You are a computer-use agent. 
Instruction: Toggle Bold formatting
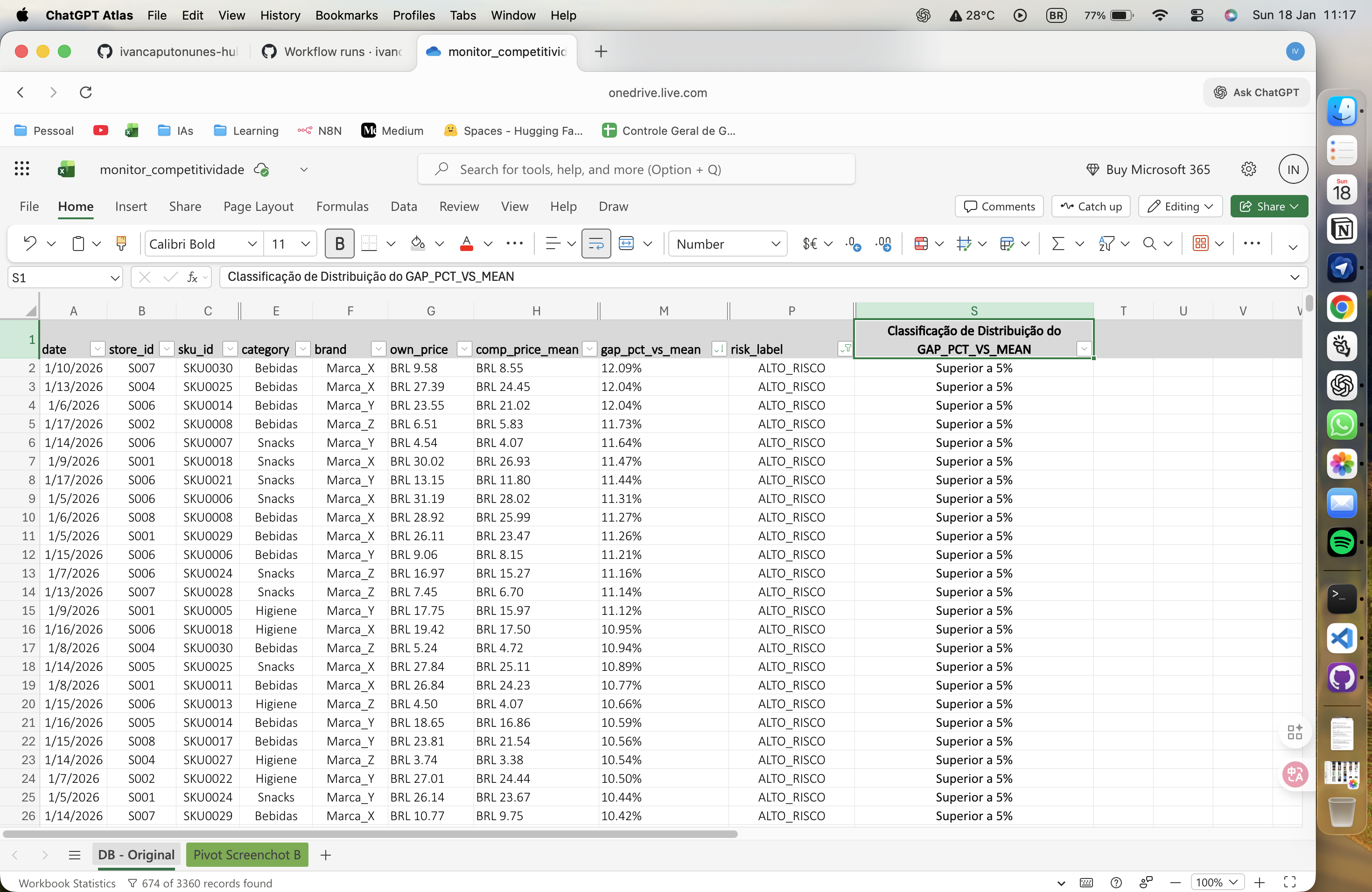pos(340,244)
